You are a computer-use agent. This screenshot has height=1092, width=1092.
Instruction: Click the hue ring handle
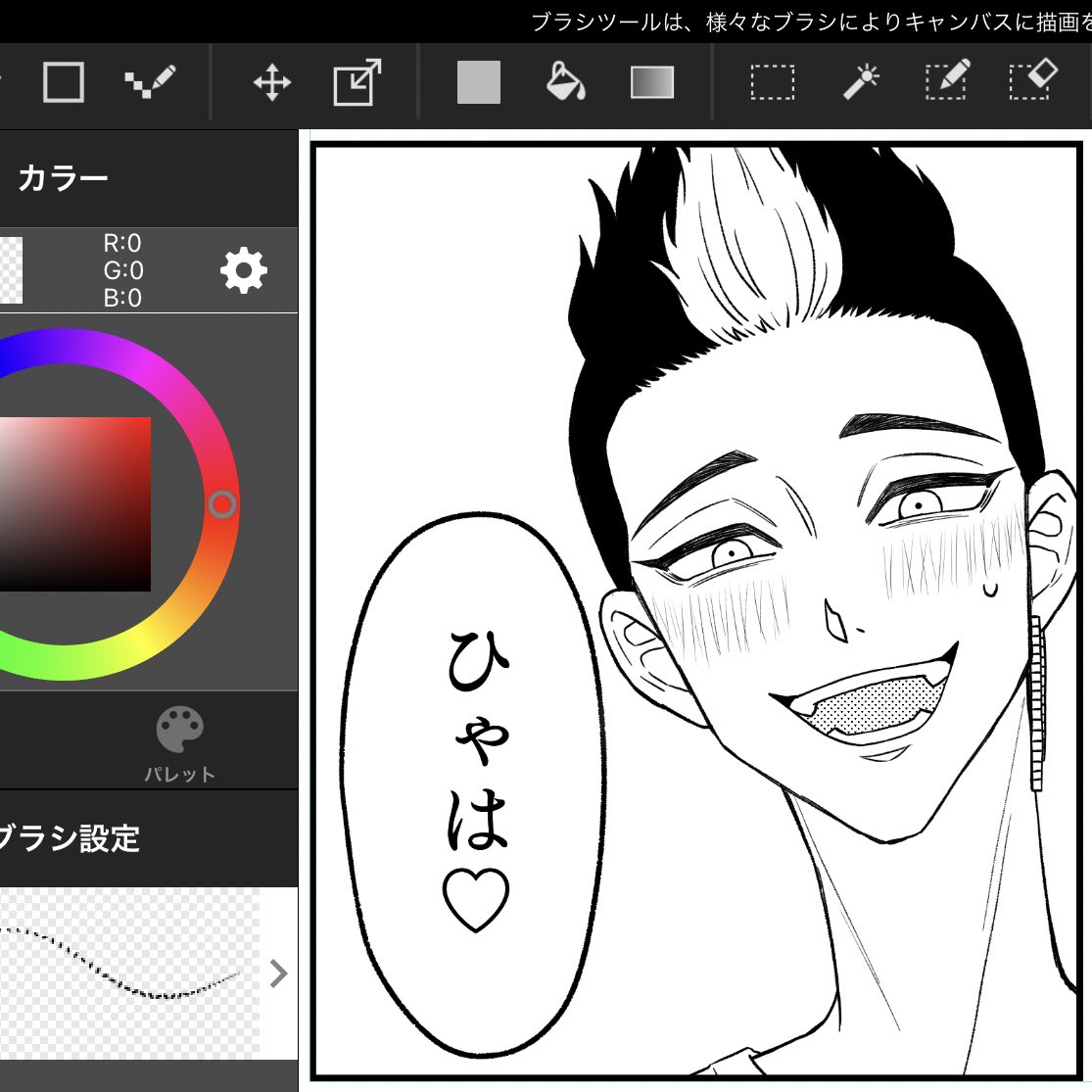(x=222, y=504)
